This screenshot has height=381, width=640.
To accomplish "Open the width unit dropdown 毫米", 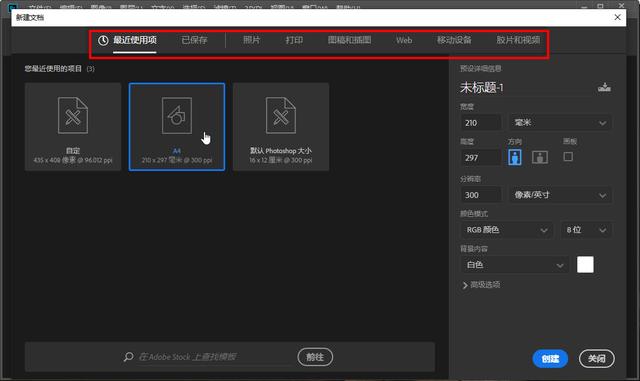I will pos(560,123).
